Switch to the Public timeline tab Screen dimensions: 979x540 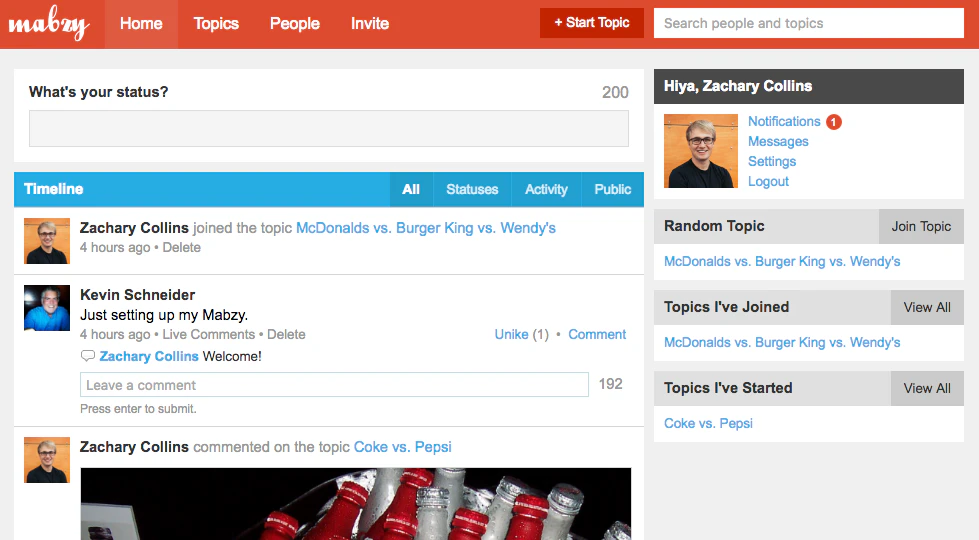click(612, 189)
